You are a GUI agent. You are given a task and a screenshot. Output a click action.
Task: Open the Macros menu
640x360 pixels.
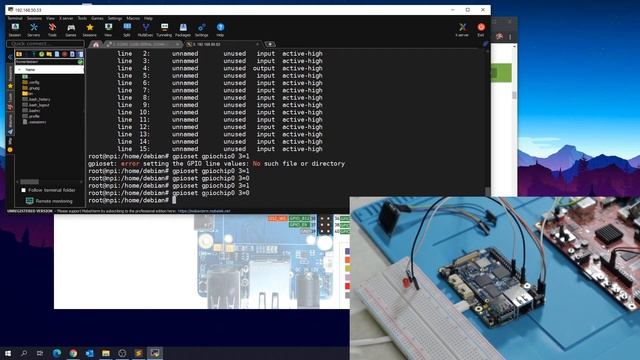133,18
